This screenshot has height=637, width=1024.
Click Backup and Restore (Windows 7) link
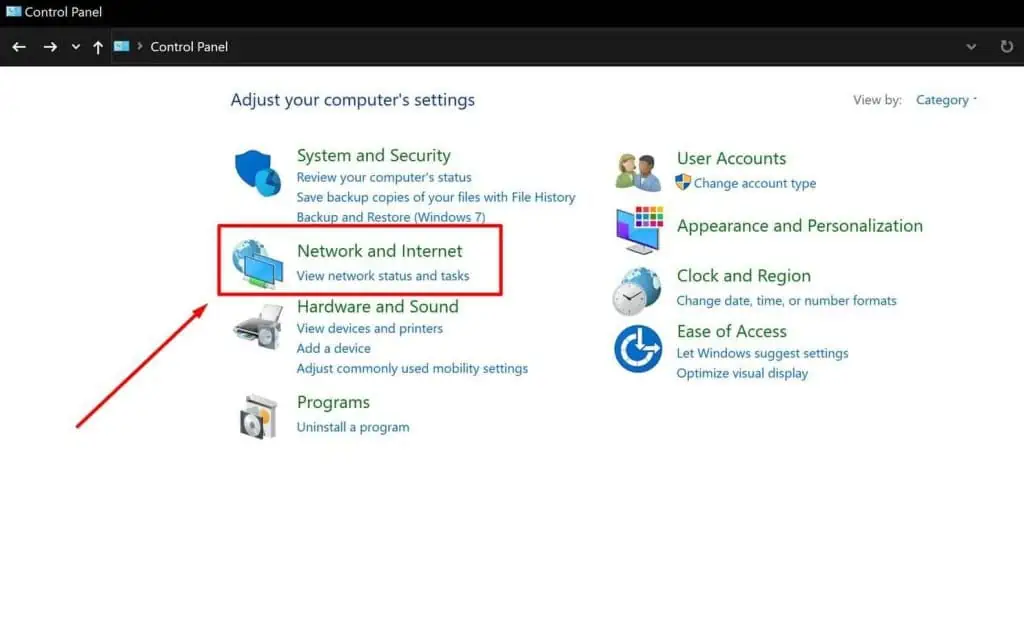click(x=390, y=217)
